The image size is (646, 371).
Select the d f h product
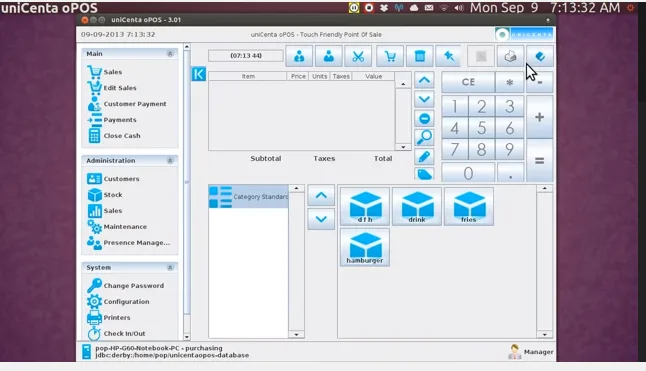click(365, 206)
